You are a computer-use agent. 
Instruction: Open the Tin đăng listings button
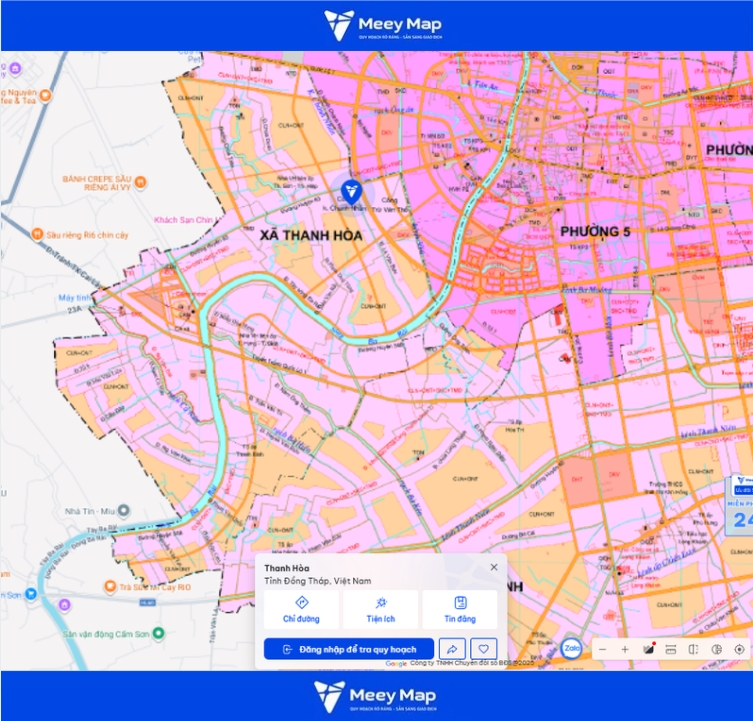pos(460,610)
